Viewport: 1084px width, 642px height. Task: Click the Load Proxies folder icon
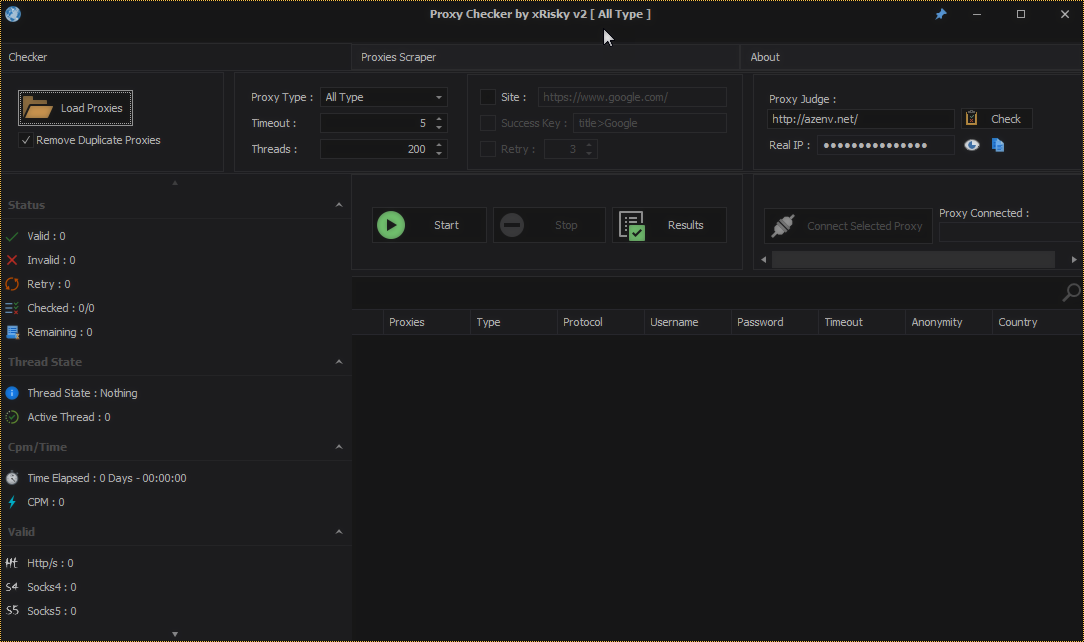click(x=37, y=108)
